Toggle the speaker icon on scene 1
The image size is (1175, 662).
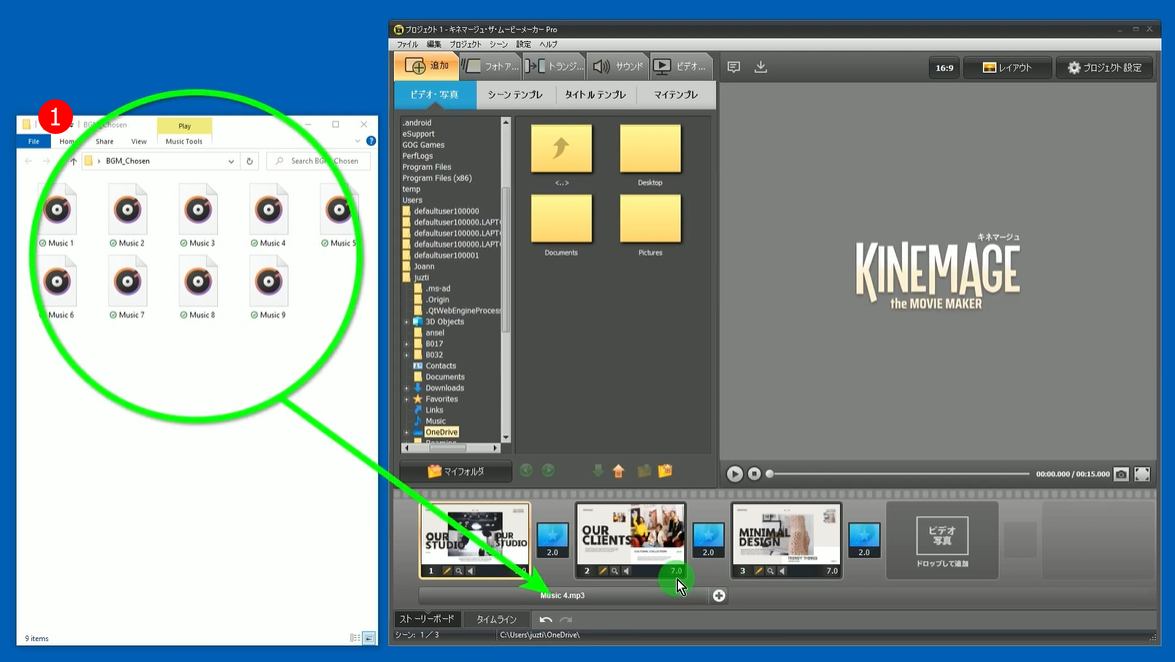coord(471,571)
